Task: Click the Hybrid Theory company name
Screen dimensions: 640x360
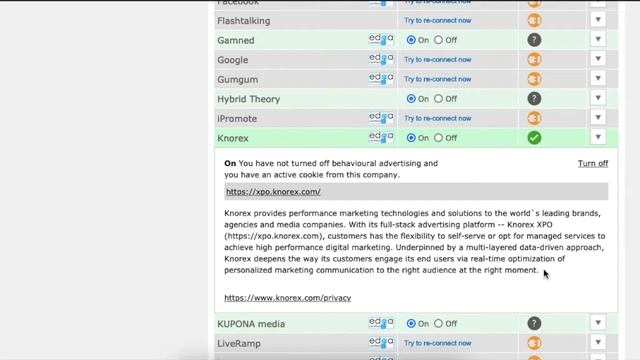Action: (249, 100)
